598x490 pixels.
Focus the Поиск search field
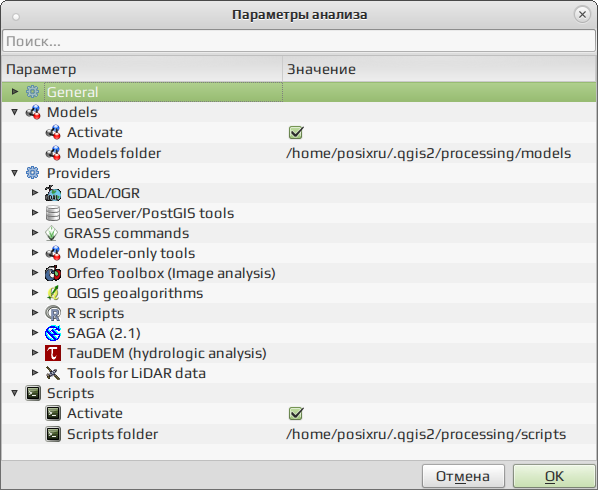(x=299, y=41)
